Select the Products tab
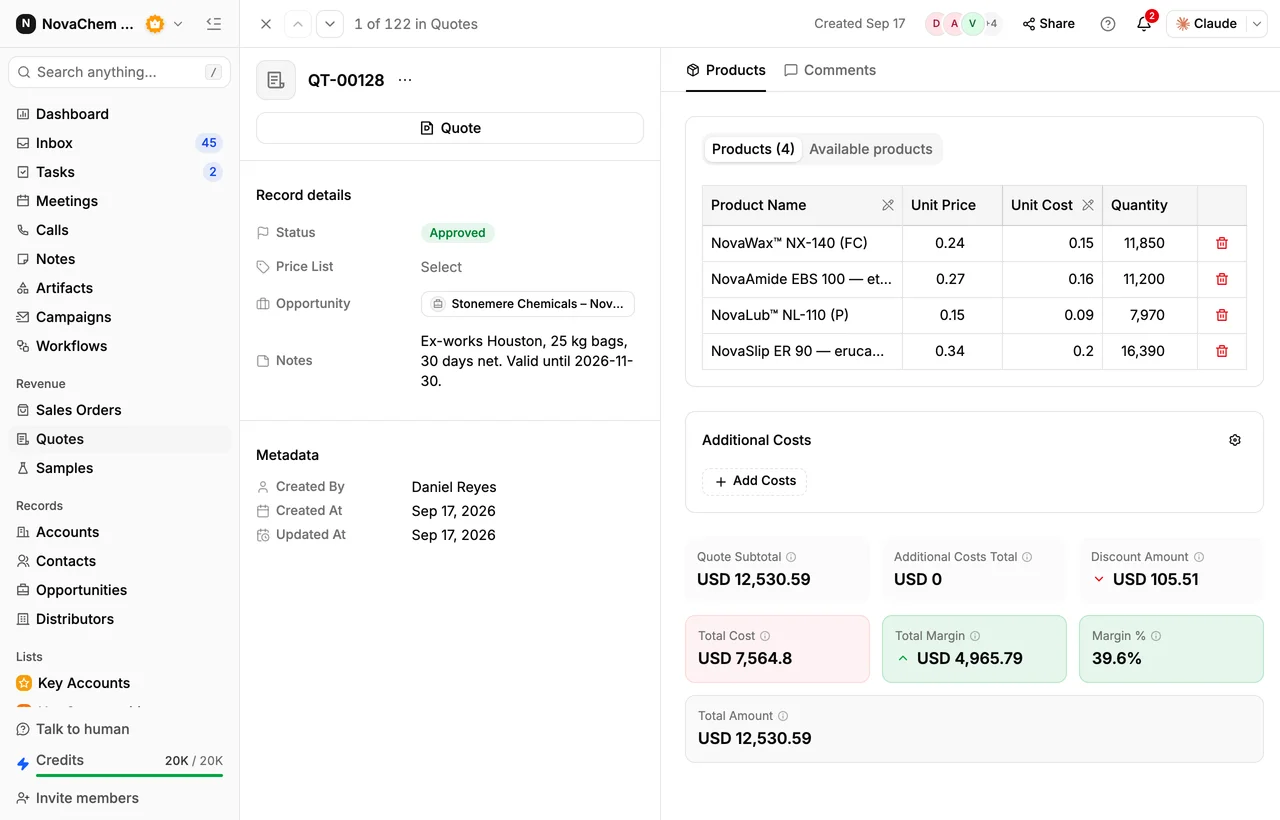The height and width of the screenshot is (820, 1280). (726, 70)
